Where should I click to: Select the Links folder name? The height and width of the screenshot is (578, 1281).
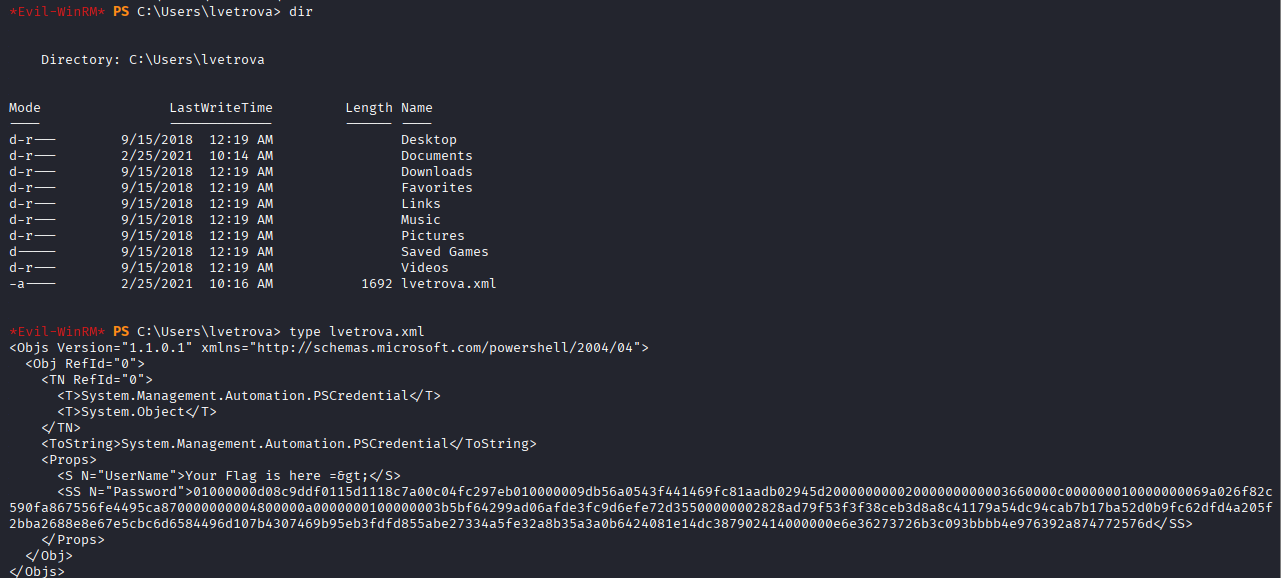pos(421,204)
